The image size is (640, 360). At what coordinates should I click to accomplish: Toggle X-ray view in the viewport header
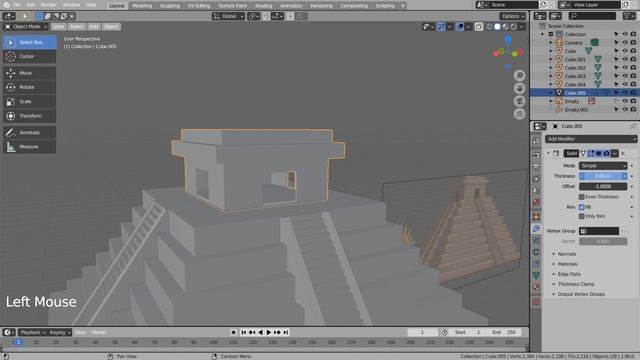click(x=478, y=27)
